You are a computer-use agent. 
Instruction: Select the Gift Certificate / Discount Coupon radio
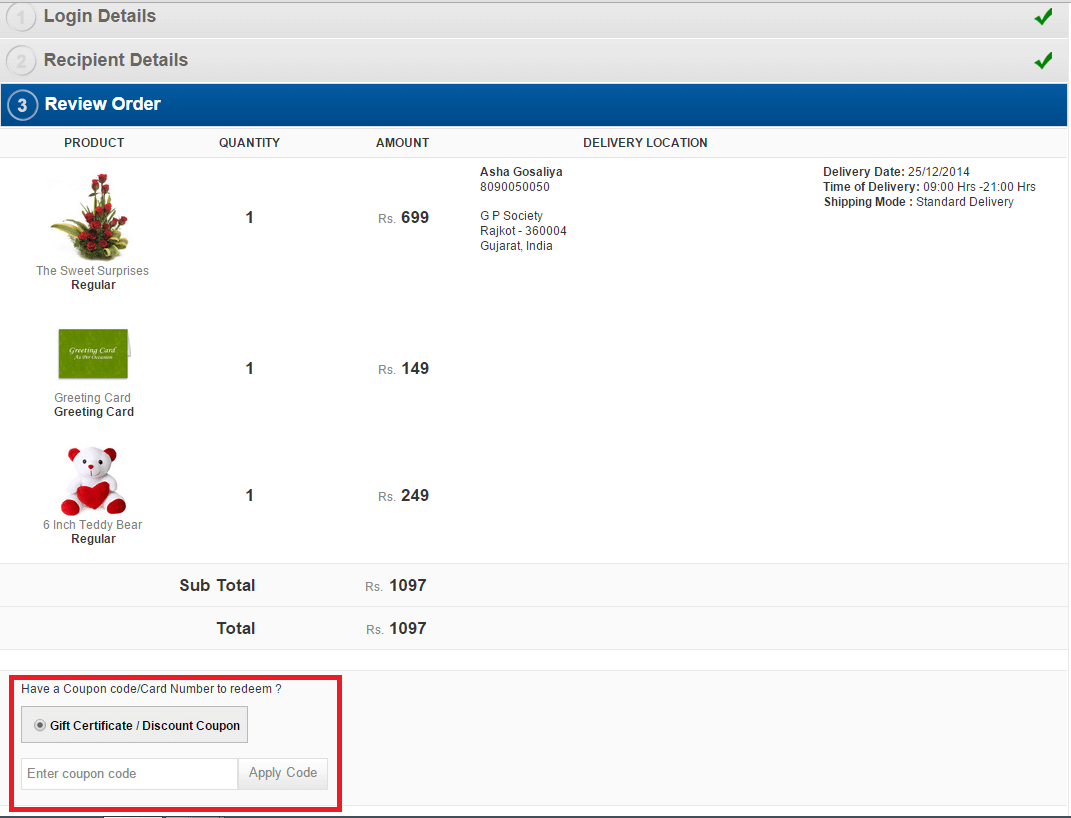38,724
